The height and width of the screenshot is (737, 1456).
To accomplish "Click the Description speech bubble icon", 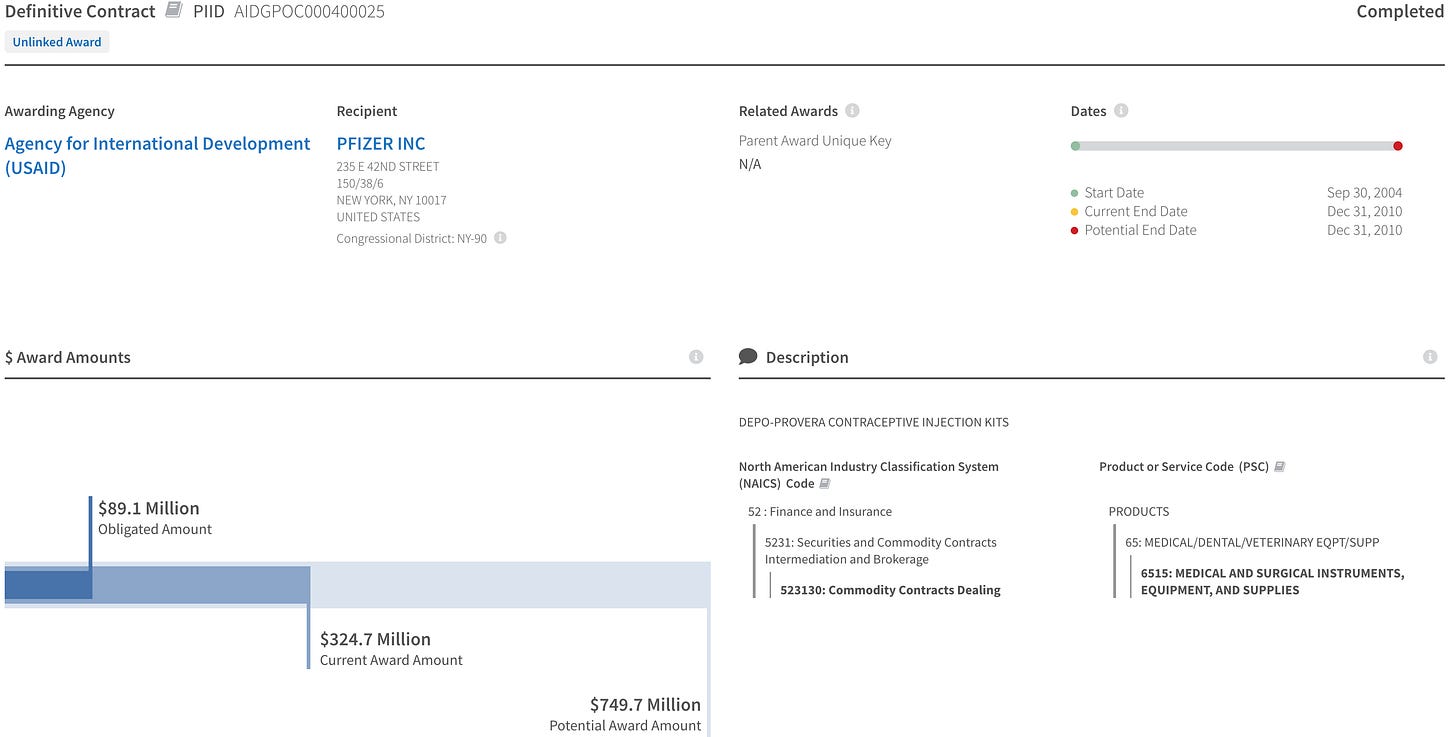I will click(748, 357).
